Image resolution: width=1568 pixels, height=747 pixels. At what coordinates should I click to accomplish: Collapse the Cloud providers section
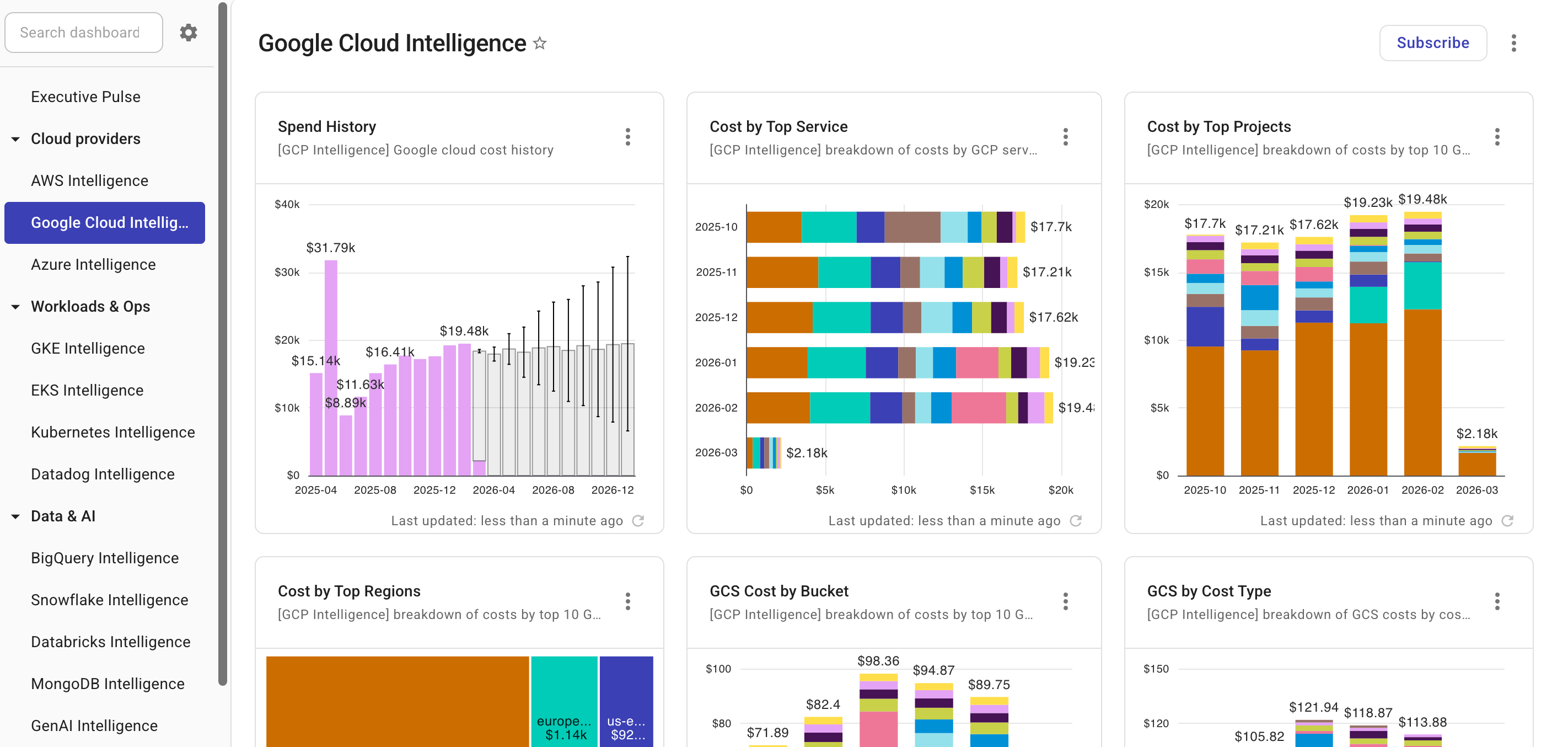coord(15,139)
